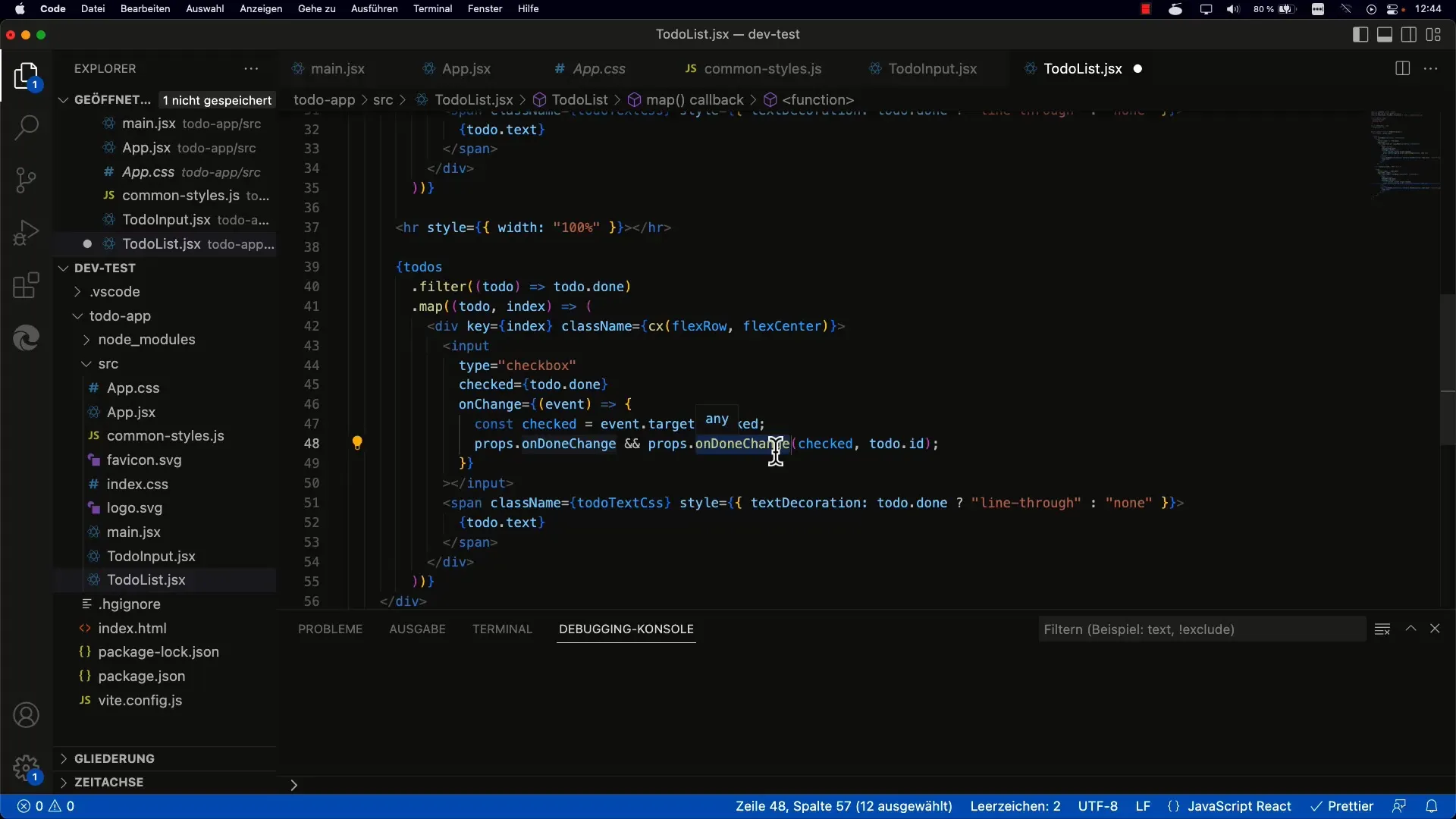Collapse the todo-app folder
1456x819 pixels.
pyautogui.click(x=77, y=316)
